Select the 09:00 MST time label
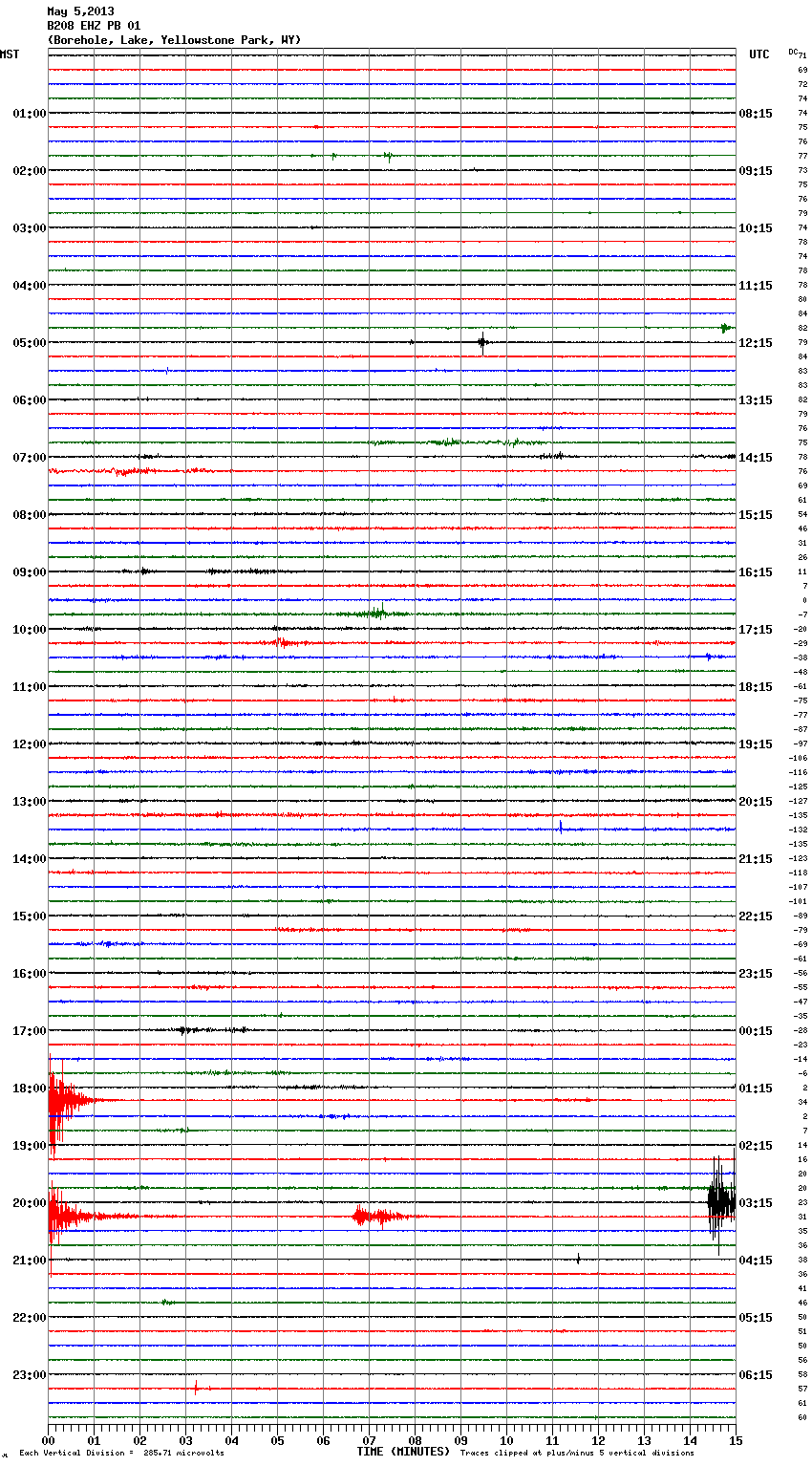 [x=30, y=572]
